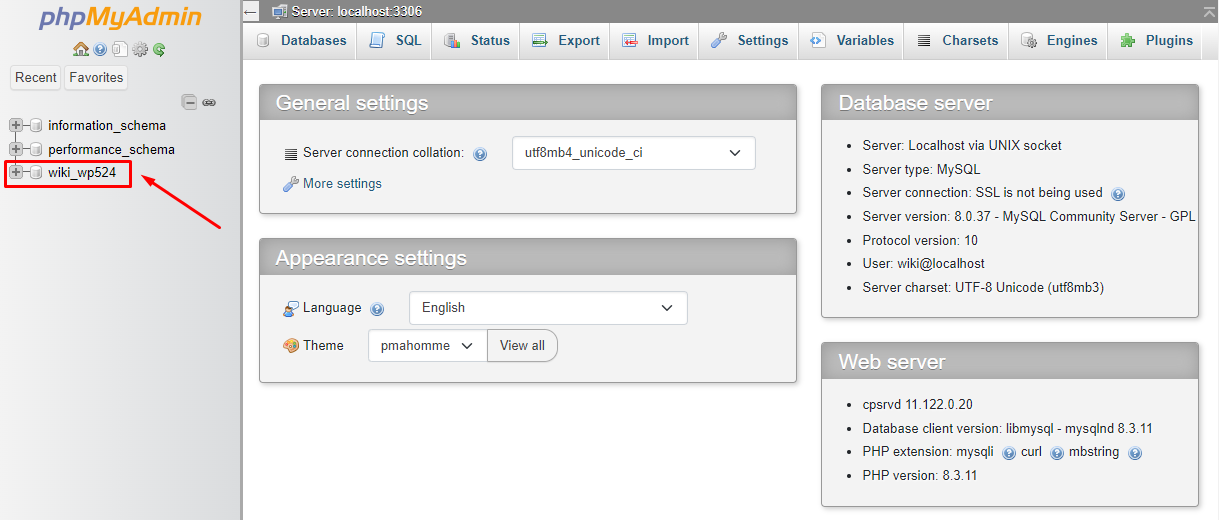Click server connection collation list icon

291,154
